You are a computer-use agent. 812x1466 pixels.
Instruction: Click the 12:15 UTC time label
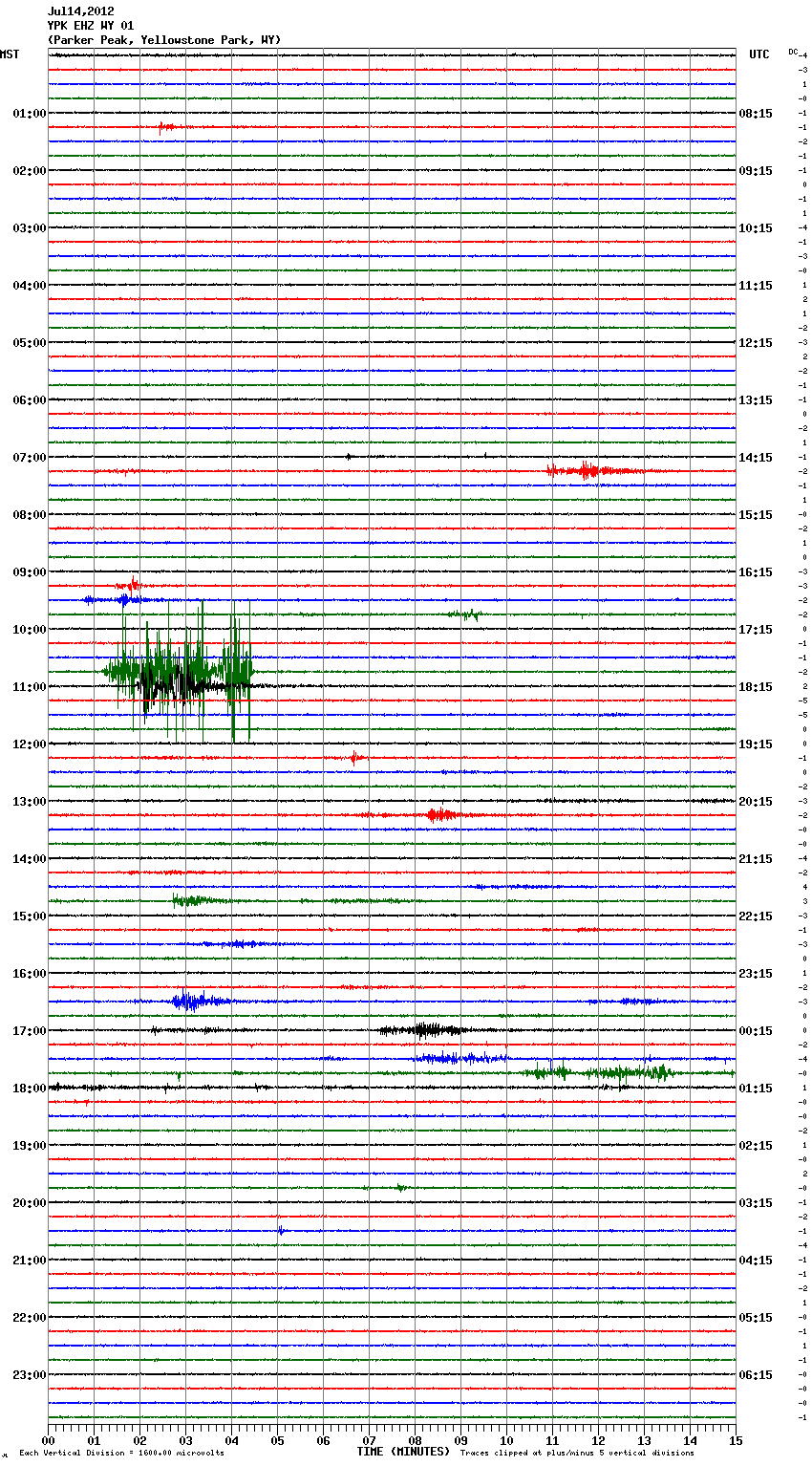click(x=756, y=343)
